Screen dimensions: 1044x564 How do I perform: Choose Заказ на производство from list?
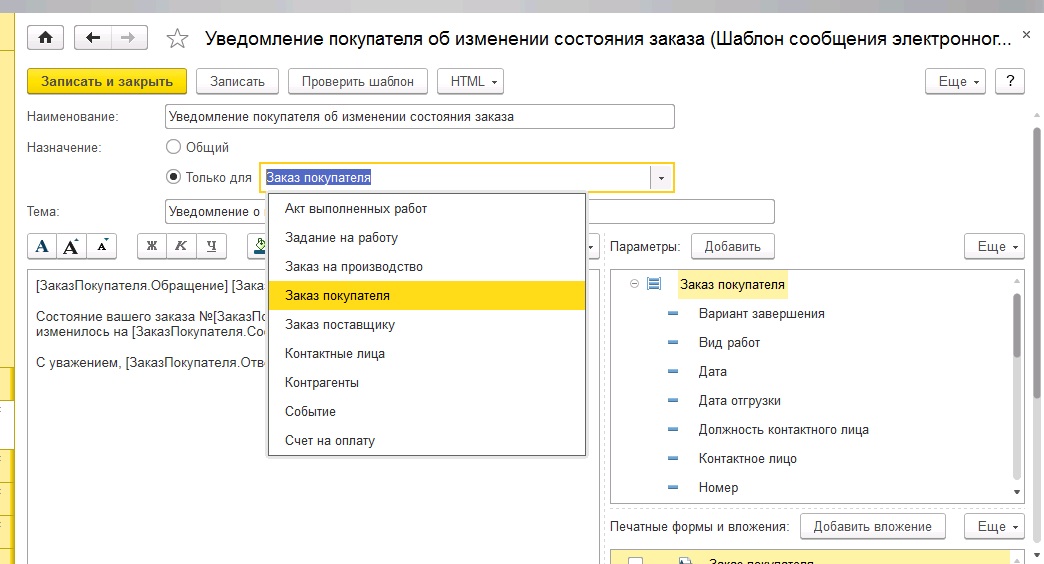click(427, 266)
